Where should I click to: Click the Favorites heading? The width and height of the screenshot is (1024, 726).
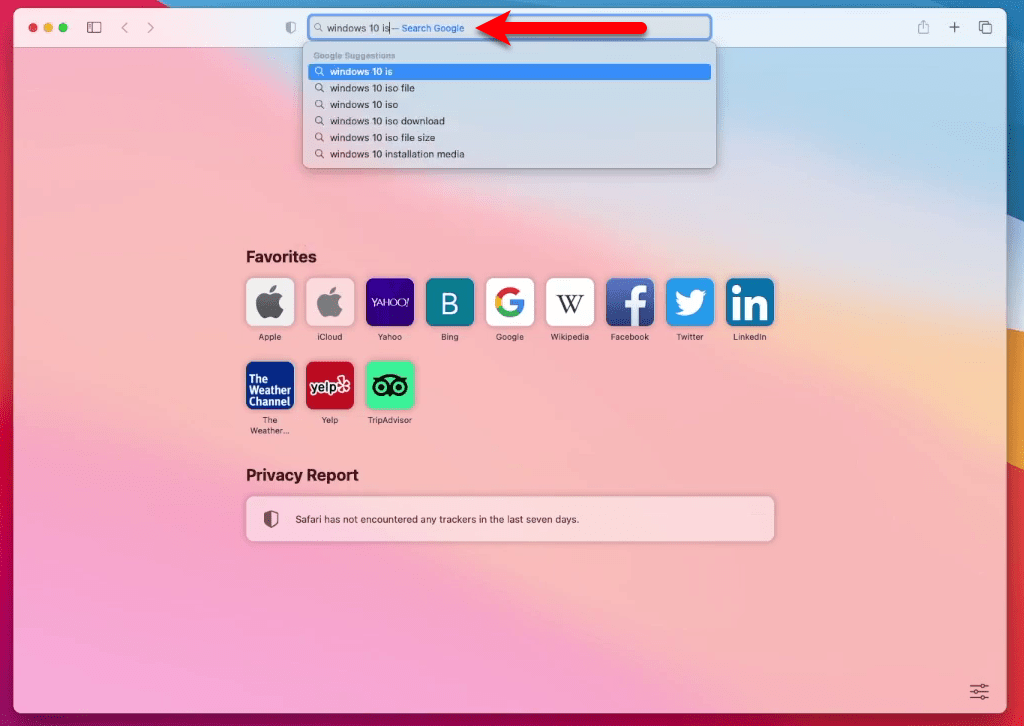tap(281, 257)
